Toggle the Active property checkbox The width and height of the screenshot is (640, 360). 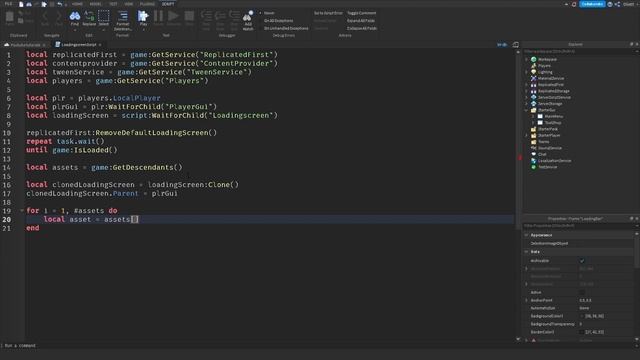pyautogui.click(x=582, y=293)
